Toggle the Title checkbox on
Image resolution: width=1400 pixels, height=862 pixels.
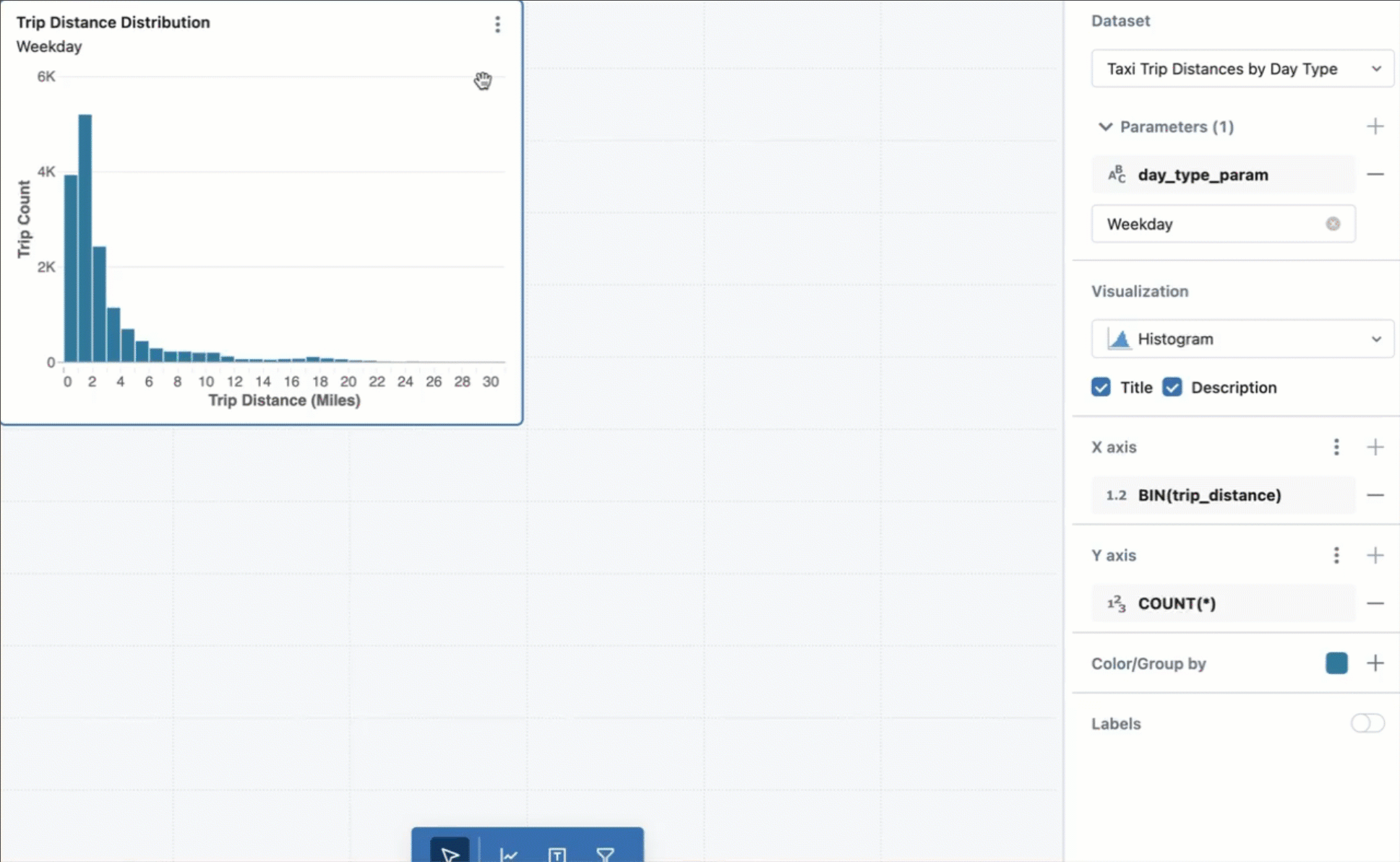[x=1100, y=387]
